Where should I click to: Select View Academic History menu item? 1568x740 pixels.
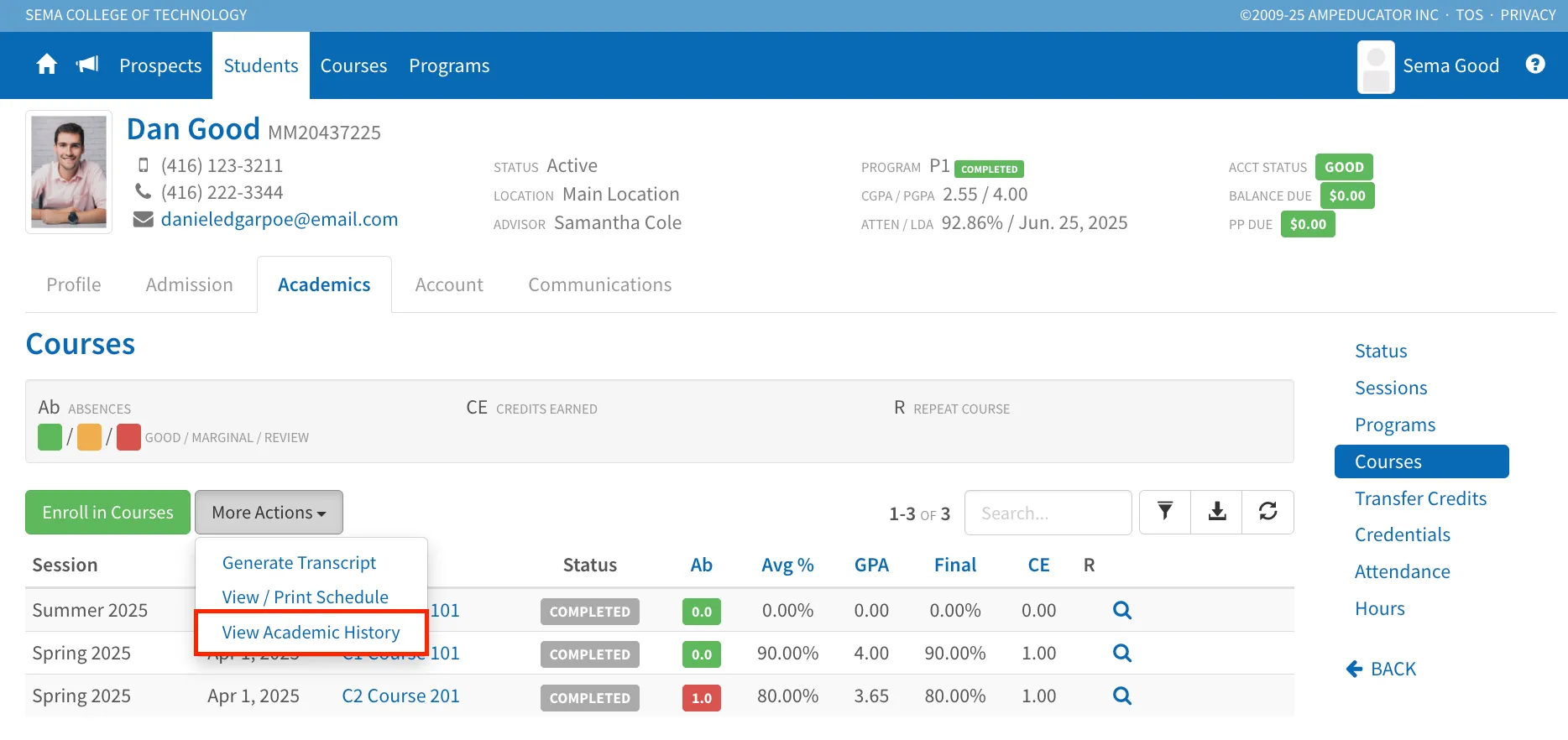311,633
